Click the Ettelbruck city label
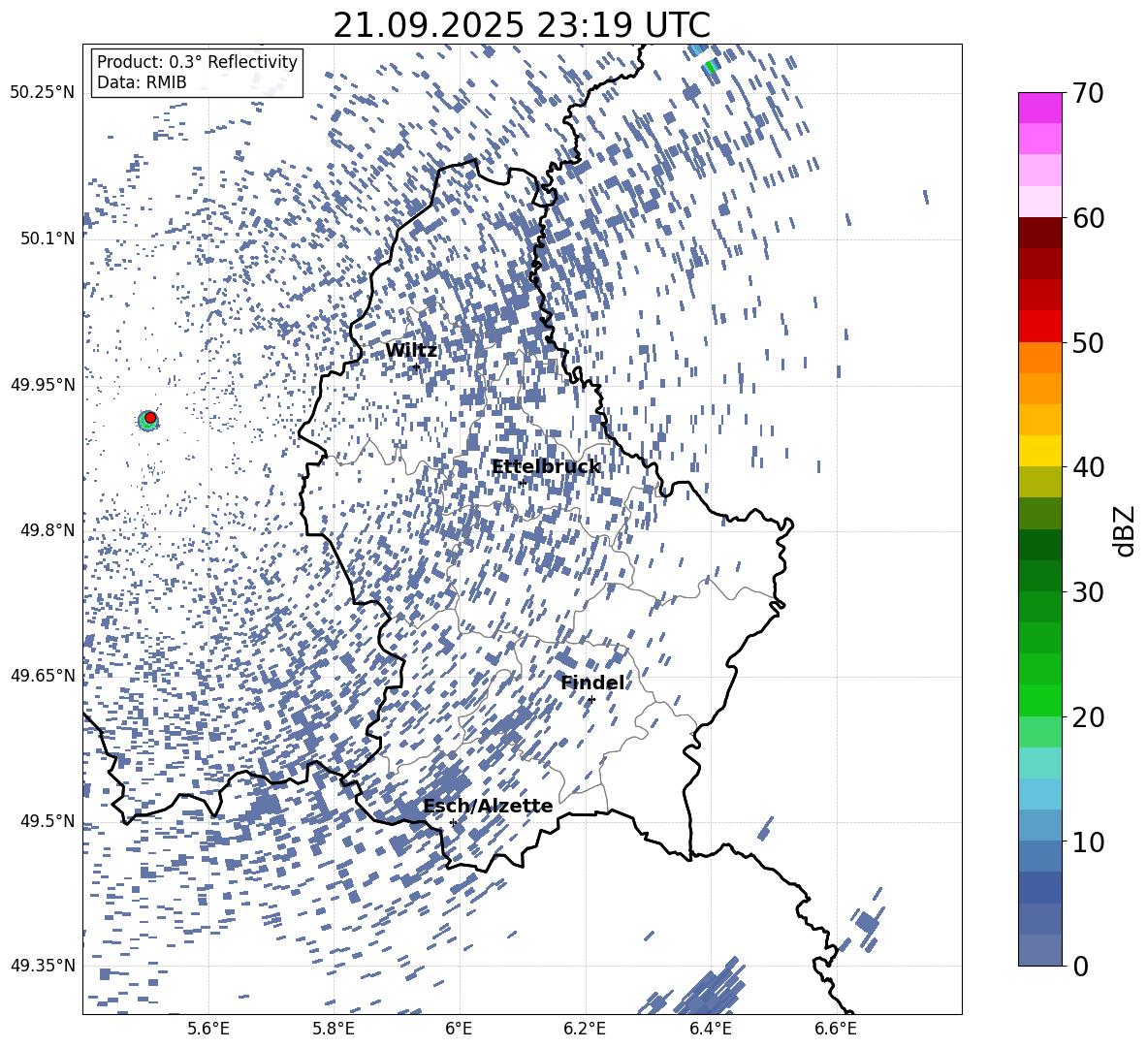 [546, 467]
